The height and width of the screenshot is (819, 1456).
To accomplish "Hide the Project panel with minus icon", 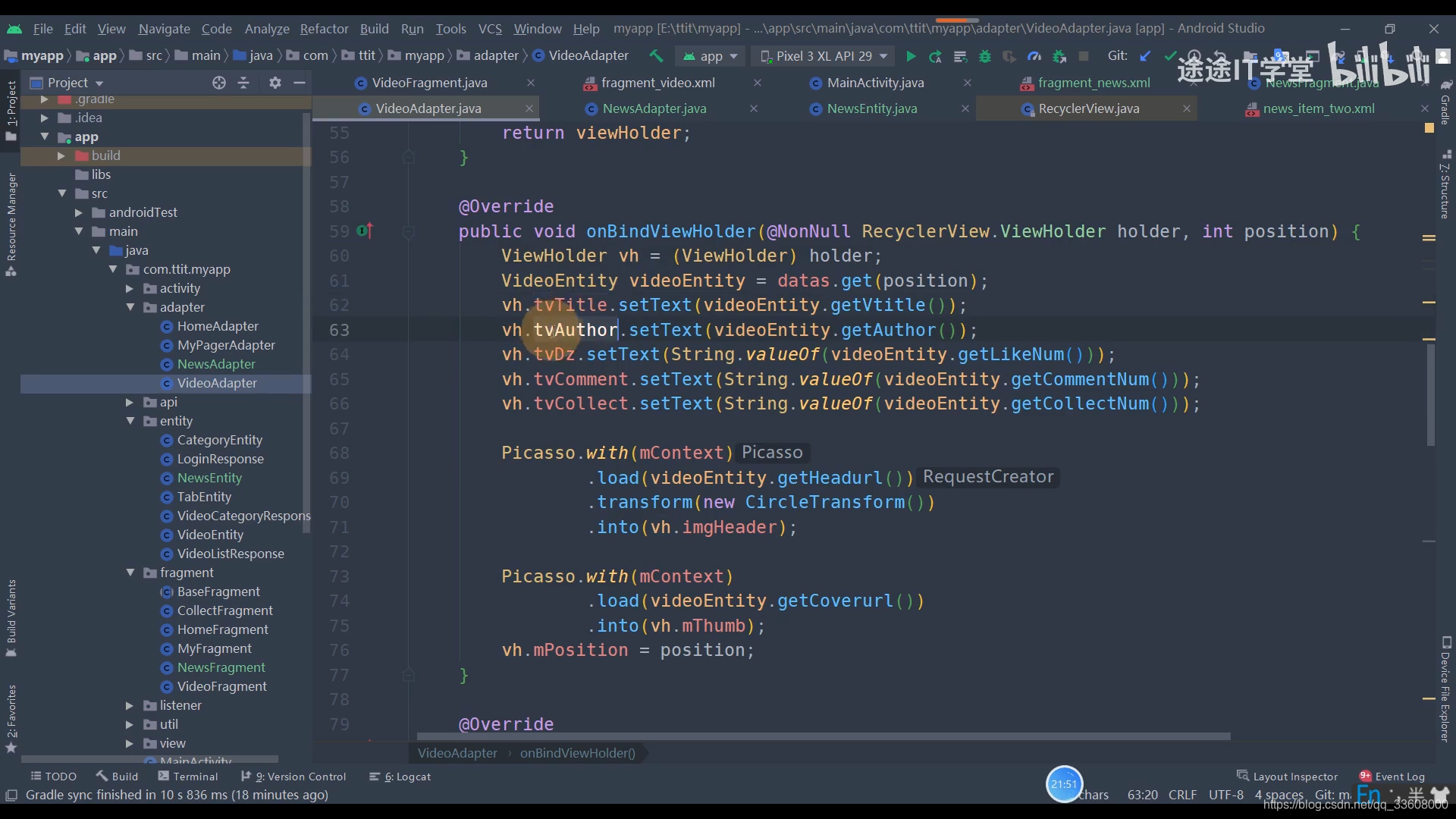I will pos(300,83).
